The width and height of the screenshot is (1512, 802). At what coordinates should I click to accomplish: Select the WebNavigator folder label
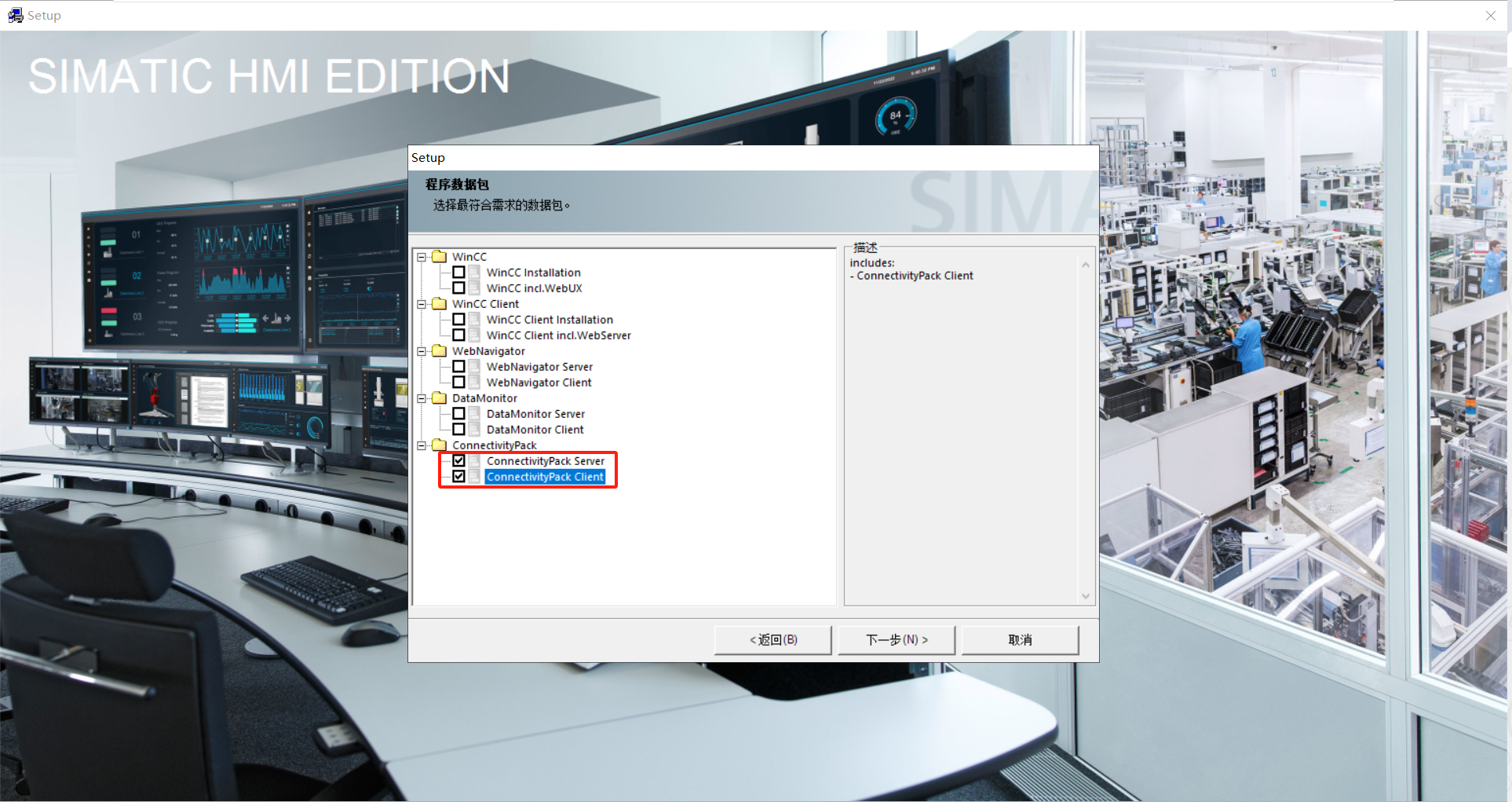coord(488,351)
